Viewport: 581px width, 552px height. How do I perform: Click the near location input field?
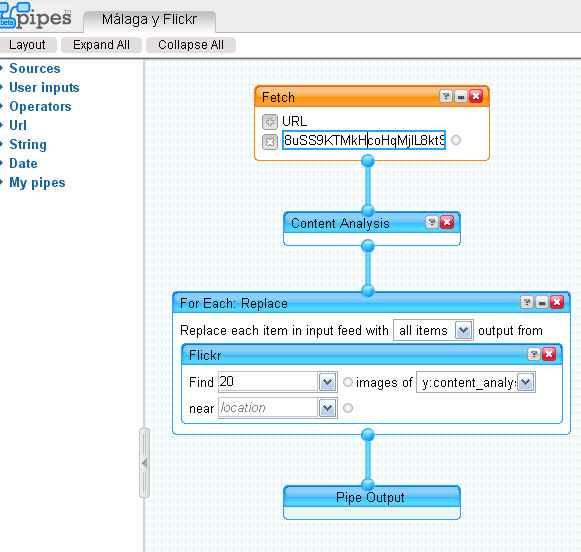268,408
